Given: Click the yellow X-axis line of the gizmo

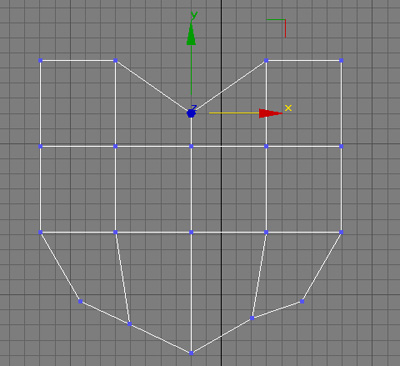Looking at the screenshot, I should (x=234, y=113).
